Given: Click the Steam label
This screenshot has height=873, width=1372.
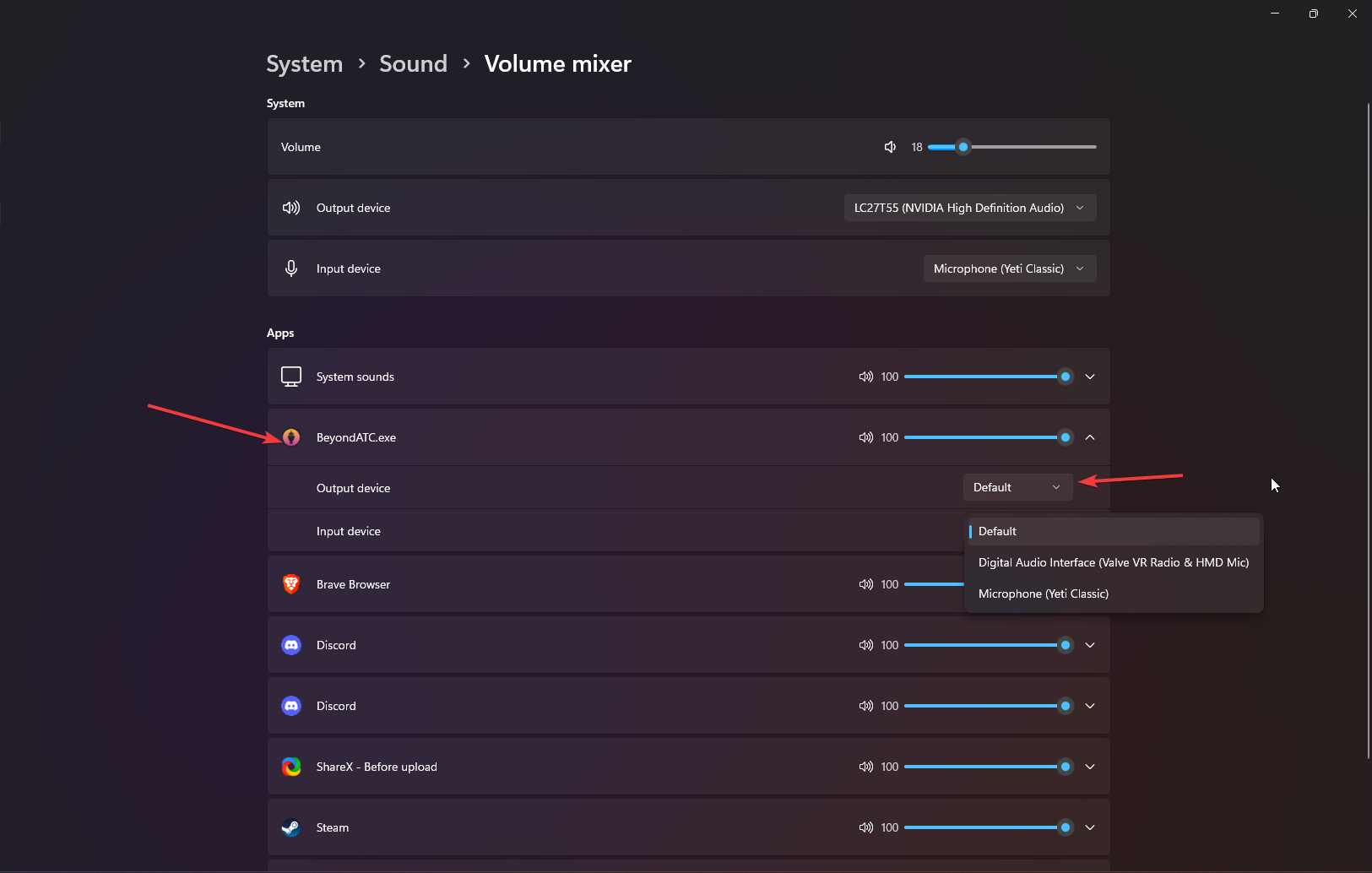Looking at the screenshot, I should (333, 827).
